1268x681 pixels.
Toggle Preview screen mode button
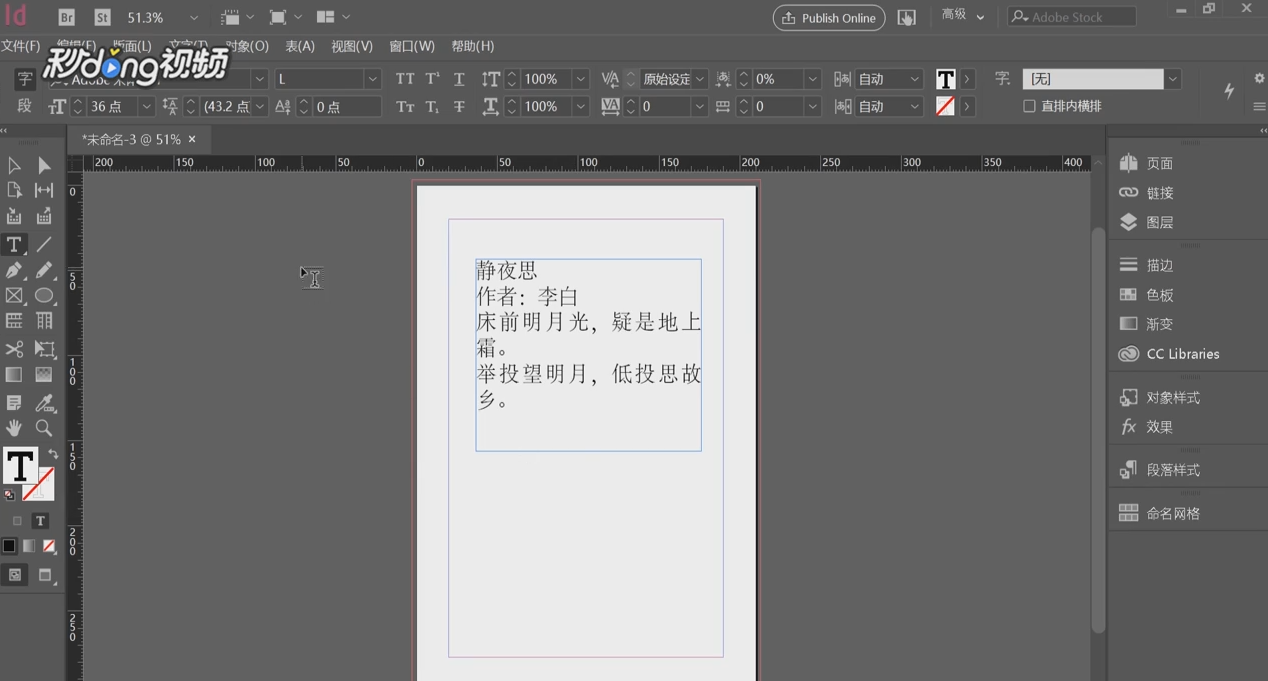pyautogui.click(x=45, y=575)
